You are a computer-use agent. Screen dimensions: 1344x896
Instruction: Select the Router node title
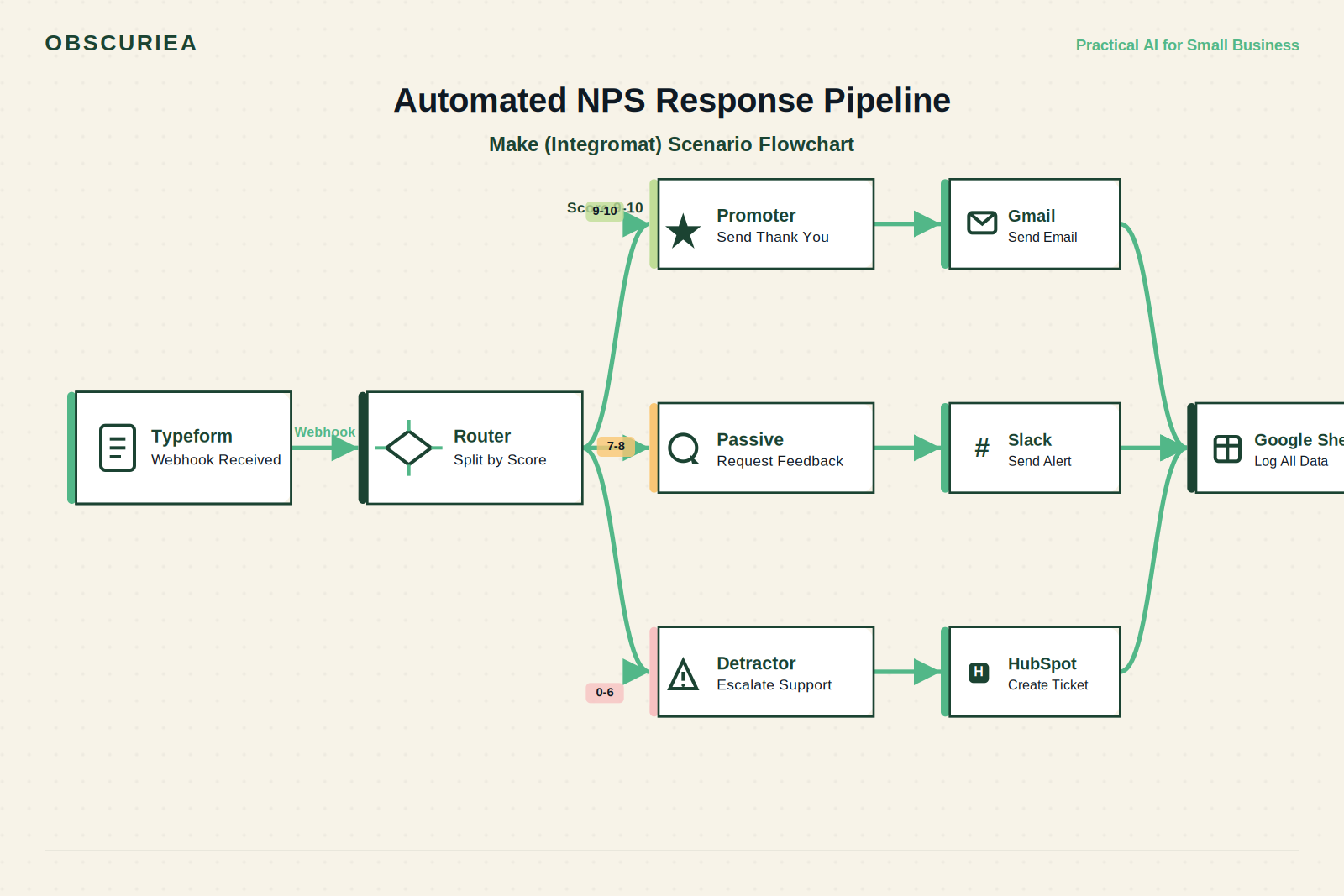point(482,436)
